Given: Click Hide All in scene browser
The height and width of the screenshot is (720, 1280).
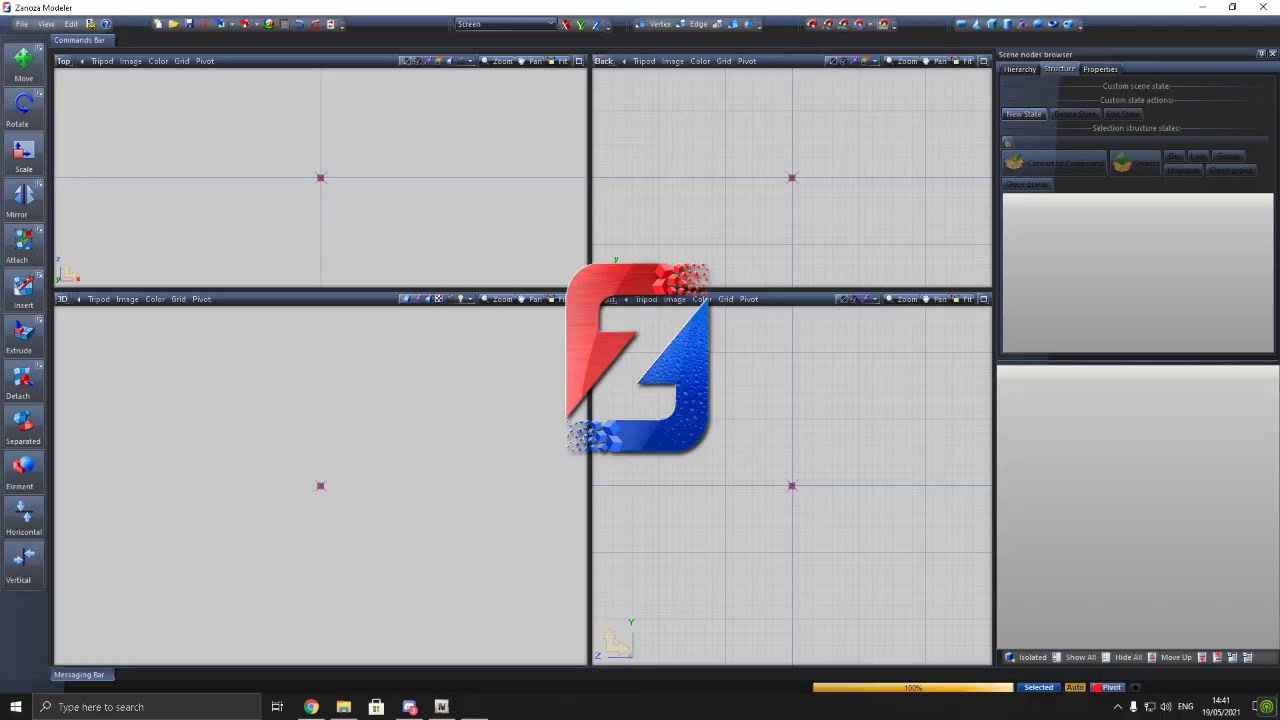Looking at the screenshot, I should coord(1124,657).
